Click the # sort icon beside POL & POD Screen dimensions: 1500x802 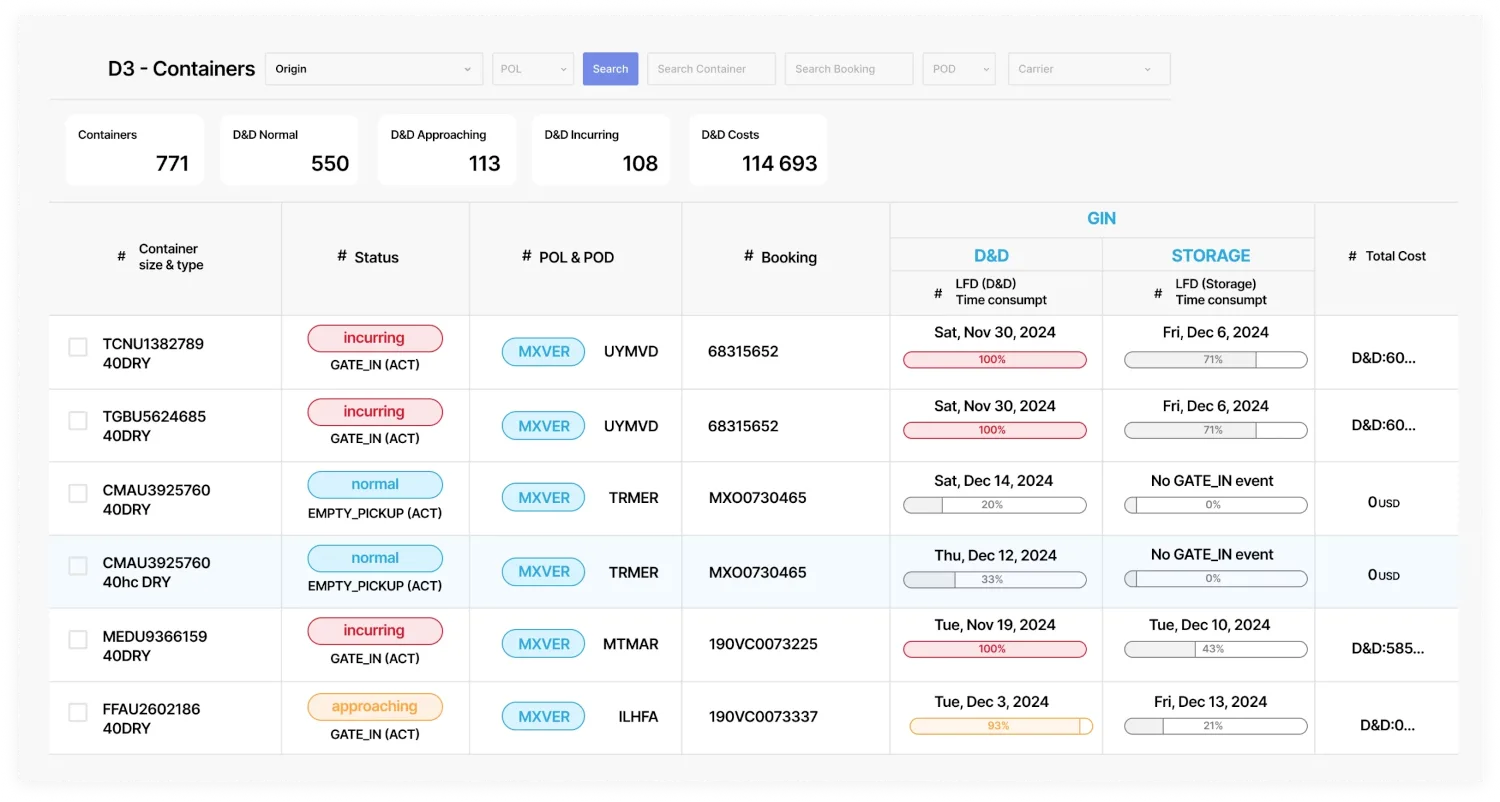[x=526, y=256]
